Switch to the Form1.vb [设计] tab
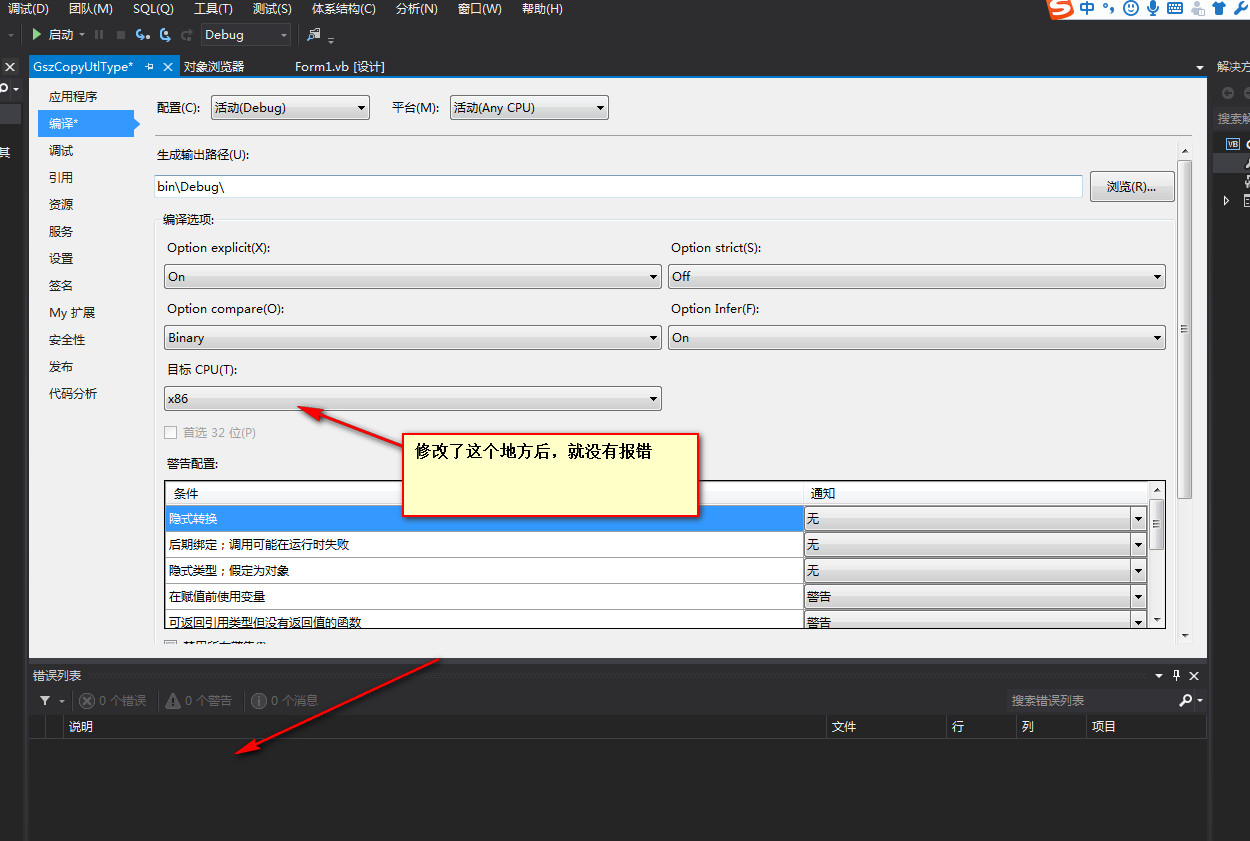 pos(340,67)
